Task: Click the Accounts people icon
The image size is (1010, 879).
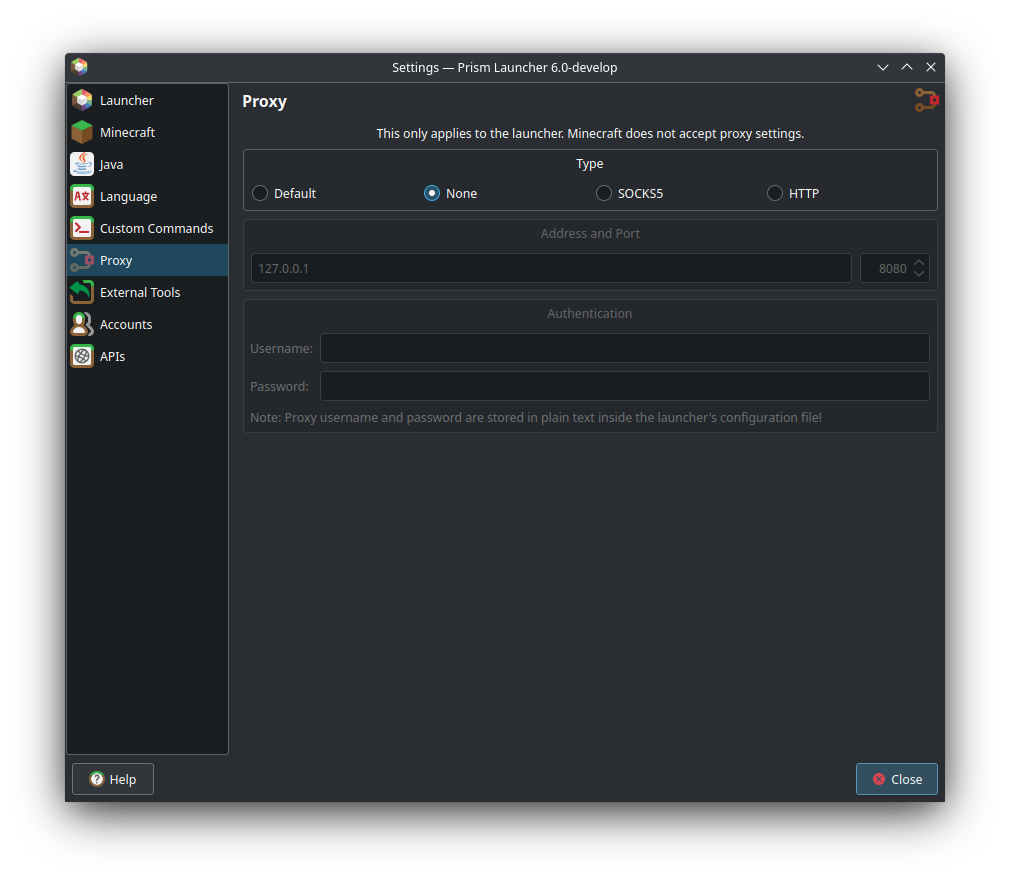Action: (x=82, y=324)
